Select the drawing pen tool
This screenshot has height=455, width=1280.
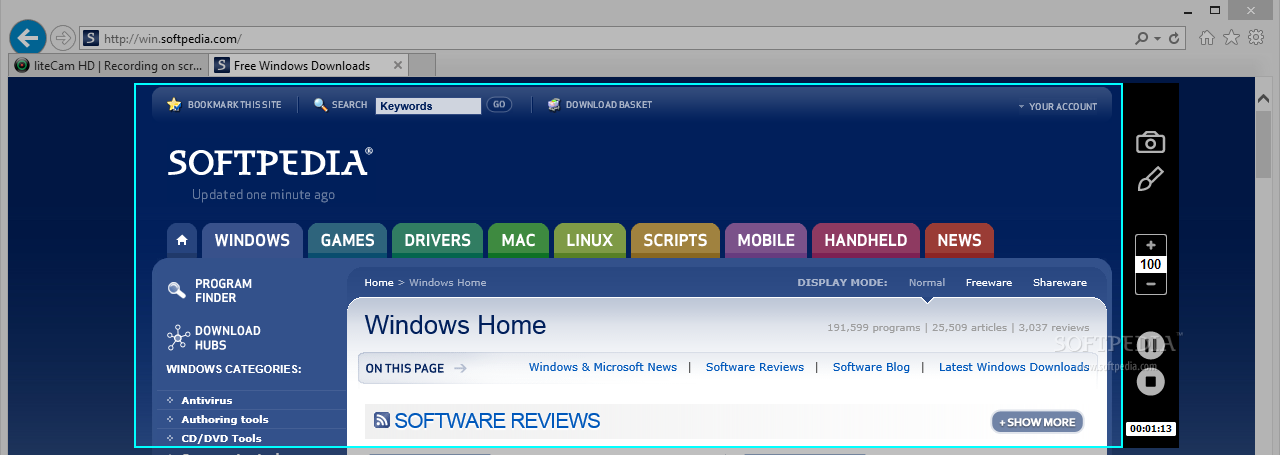pyautogui.click(x=1151, y=179)
